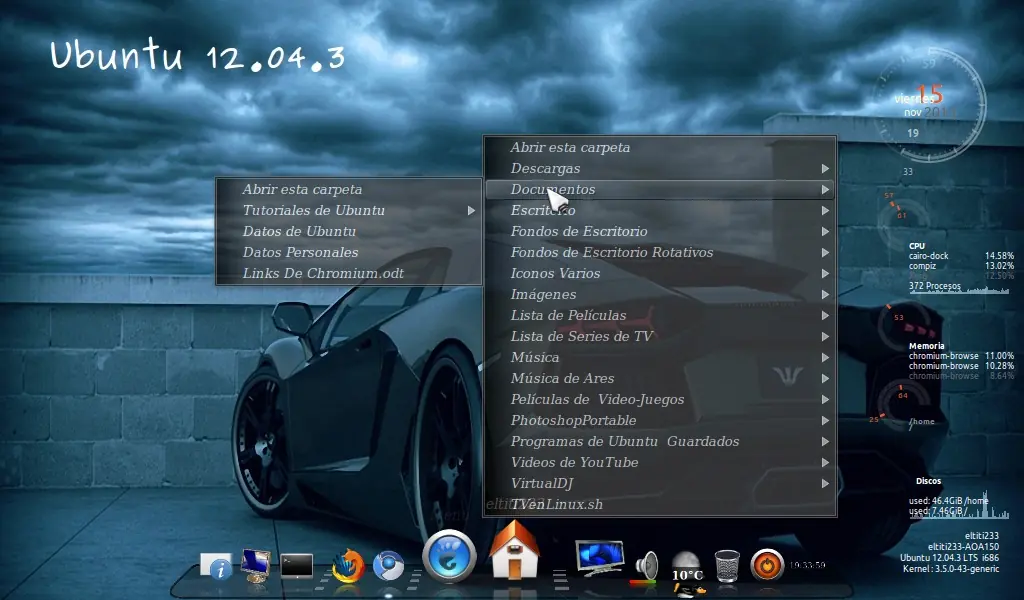Select Videos de YouTube entry
The width and height of the screenshot is (1024, 600).
660,462
